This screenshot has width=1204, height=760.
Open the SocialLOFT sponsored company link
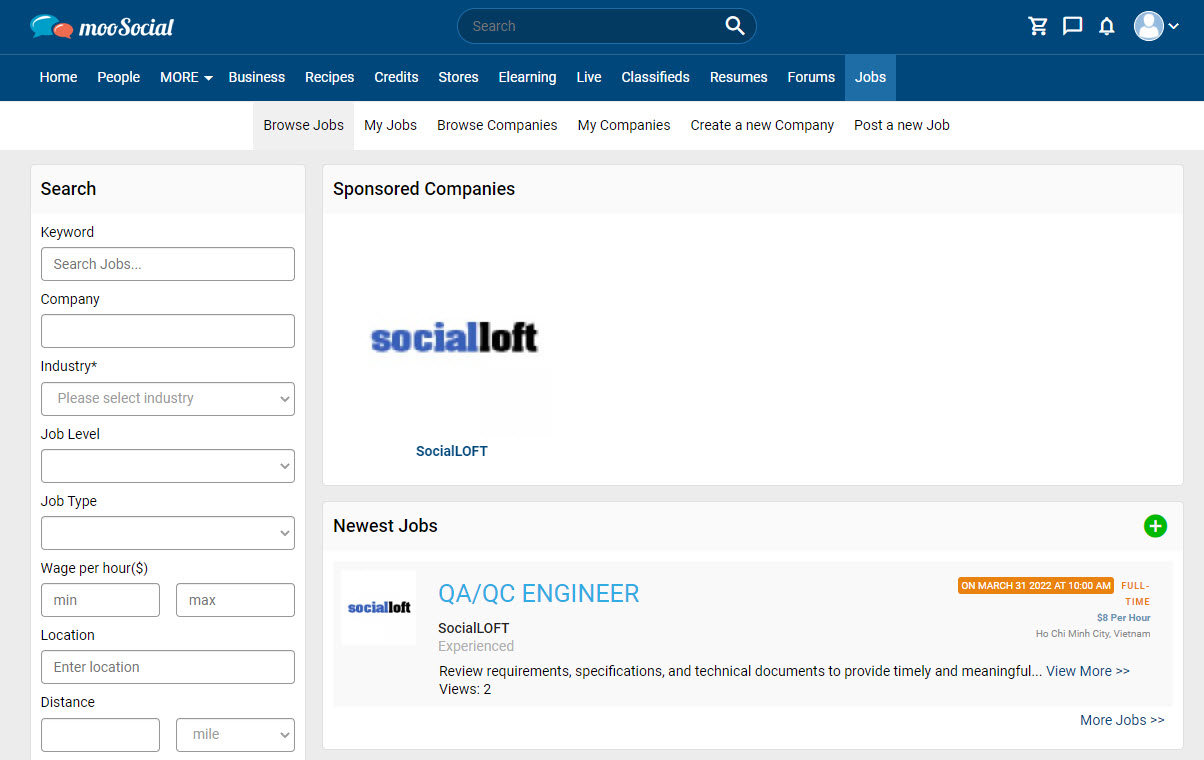point(452,451)
